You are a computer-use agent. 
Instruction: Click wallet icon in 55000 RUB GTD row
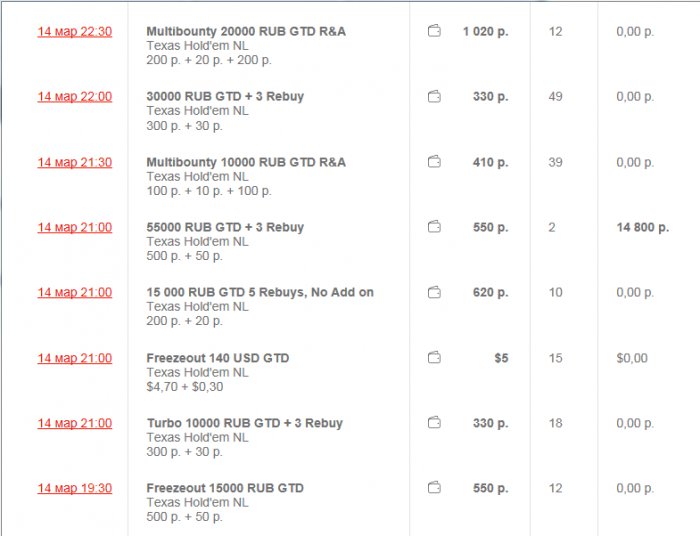(434, 227)
